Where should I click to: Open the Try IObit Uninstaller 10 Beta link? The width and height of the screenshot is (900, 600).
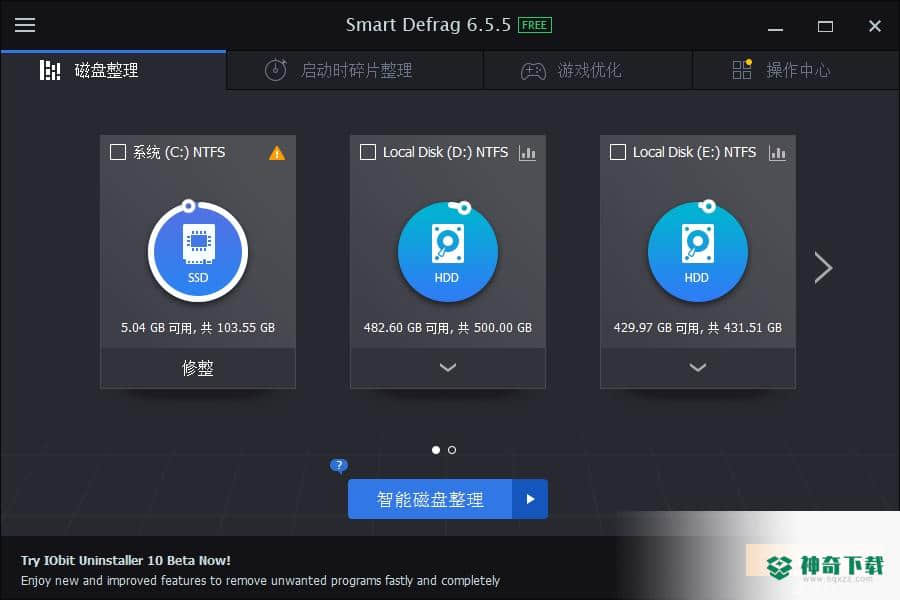click(x=126, y=560)
